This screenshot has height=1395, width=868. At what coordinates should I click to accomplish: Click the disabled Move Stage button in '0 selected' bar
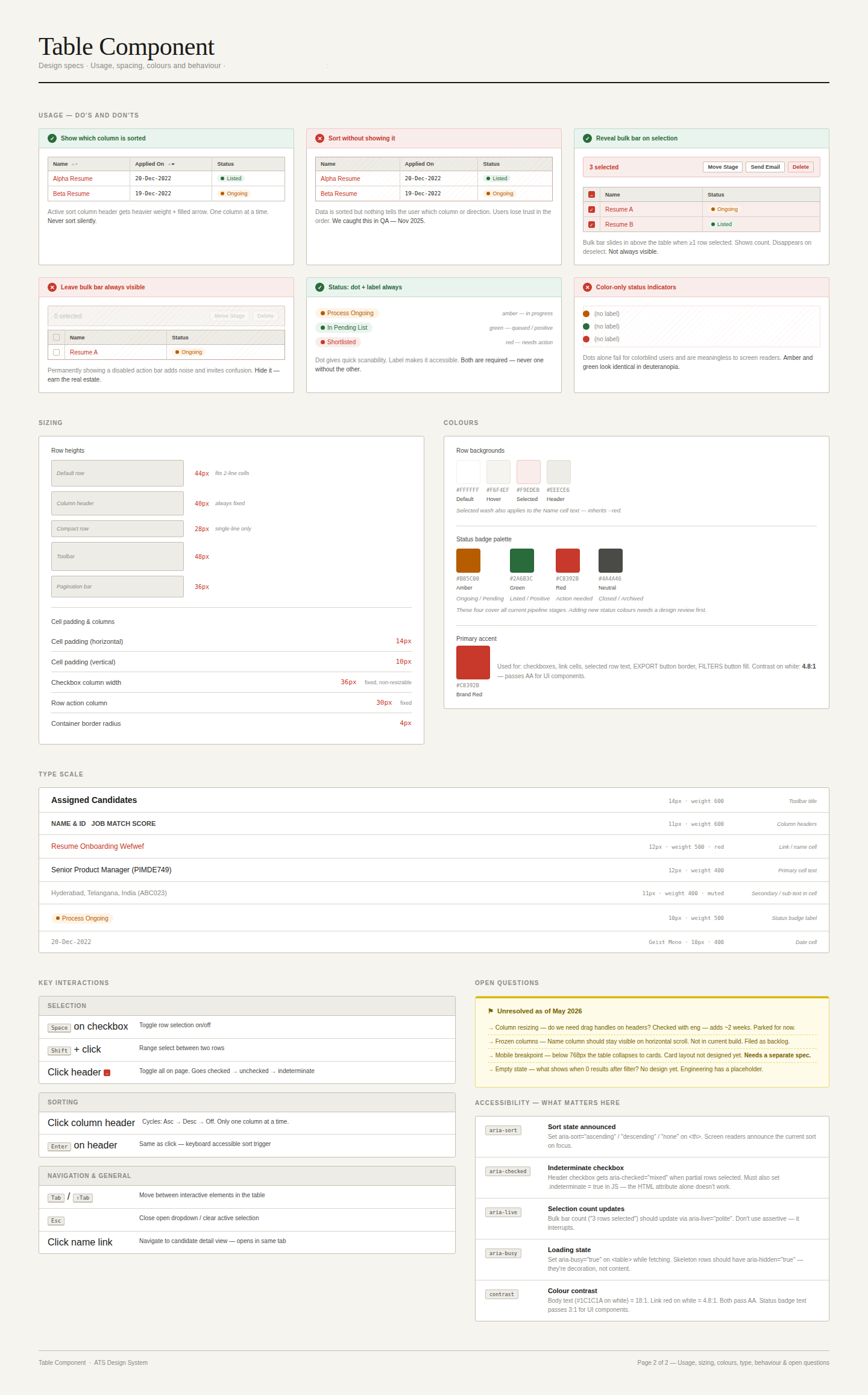pyautogui.click(x=230, y=316)
